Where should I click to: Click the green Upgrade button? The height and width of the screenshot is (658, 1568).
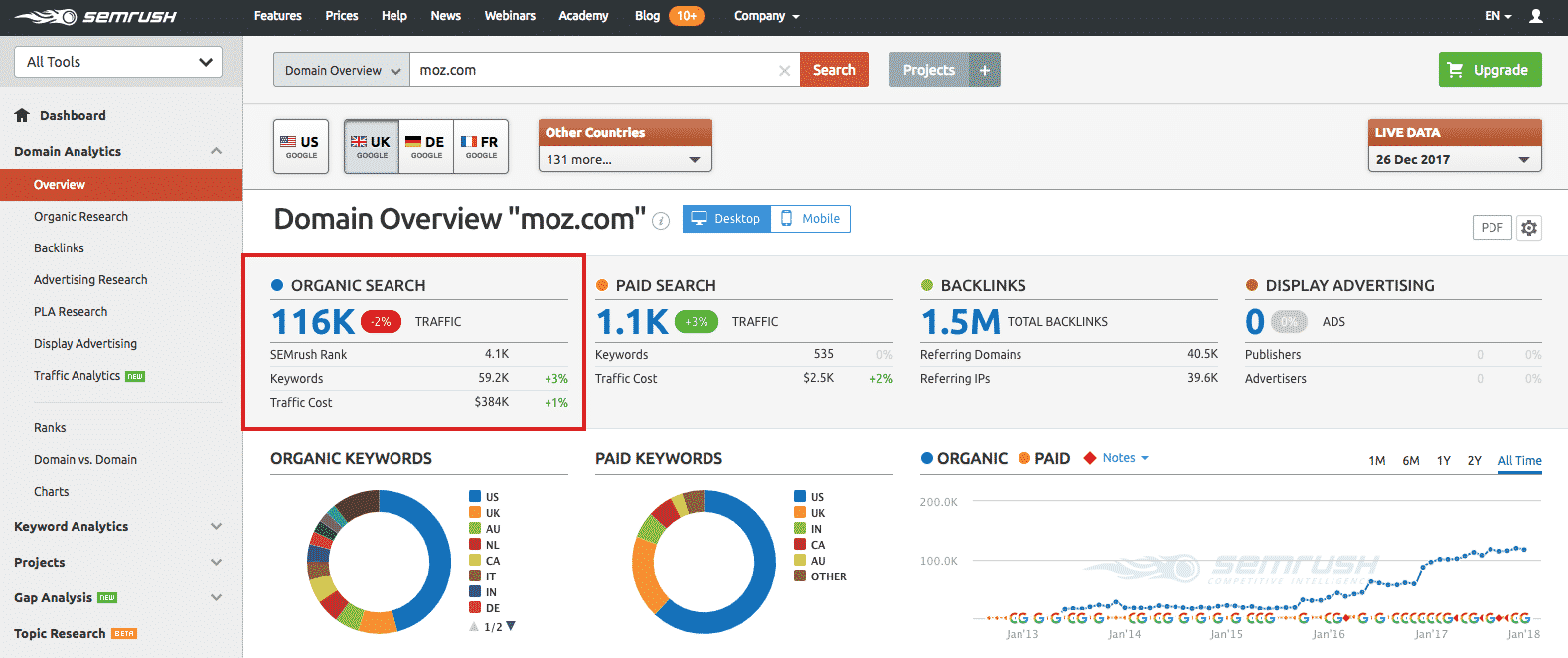click(1490, 70)
